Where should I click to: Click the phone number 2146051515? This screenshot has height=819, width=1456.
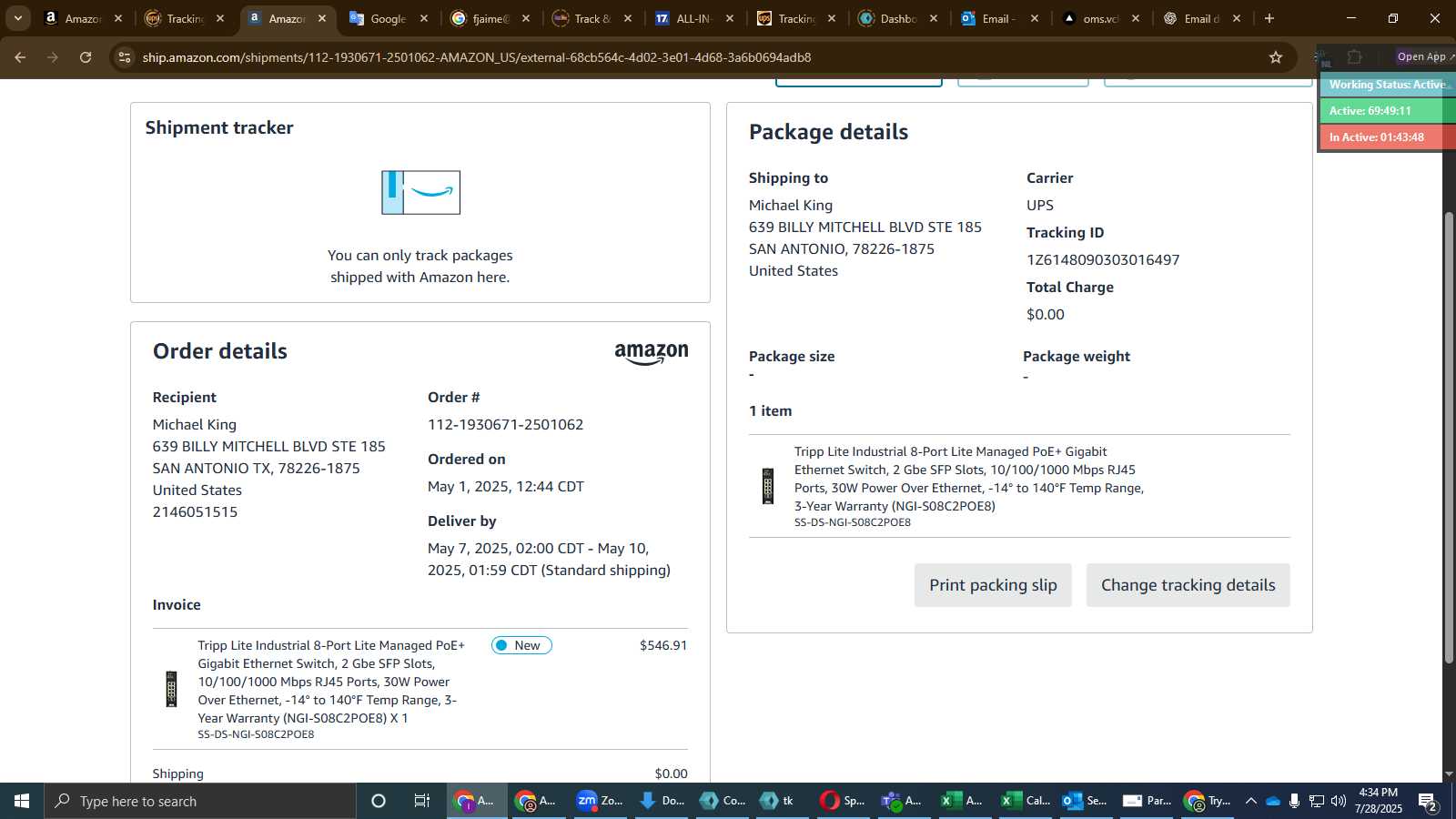195,512
